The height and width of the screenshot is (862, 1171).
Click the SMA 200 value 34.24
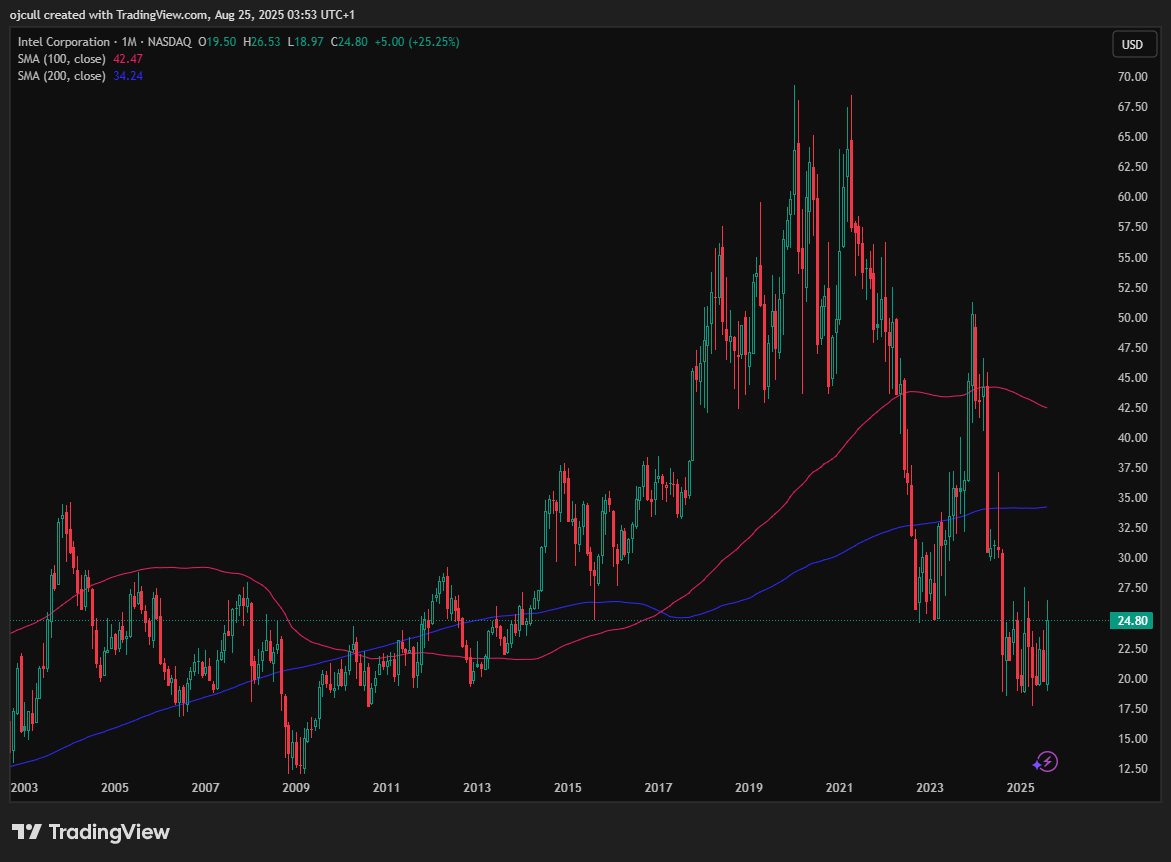[128, 76]
